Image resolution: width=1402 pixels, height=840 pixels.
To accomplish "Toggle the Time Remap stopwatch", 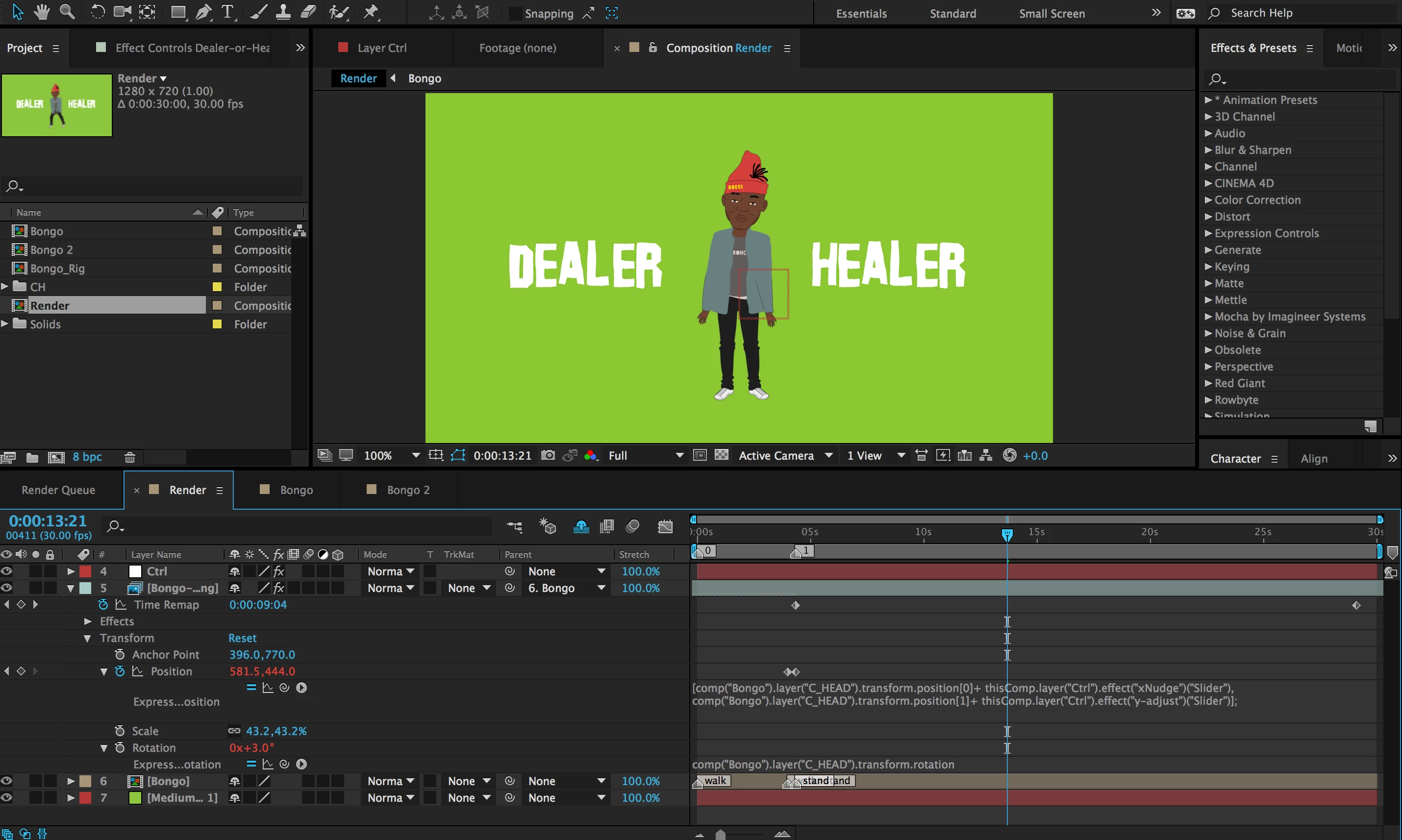I will click(x=103, y=605).
